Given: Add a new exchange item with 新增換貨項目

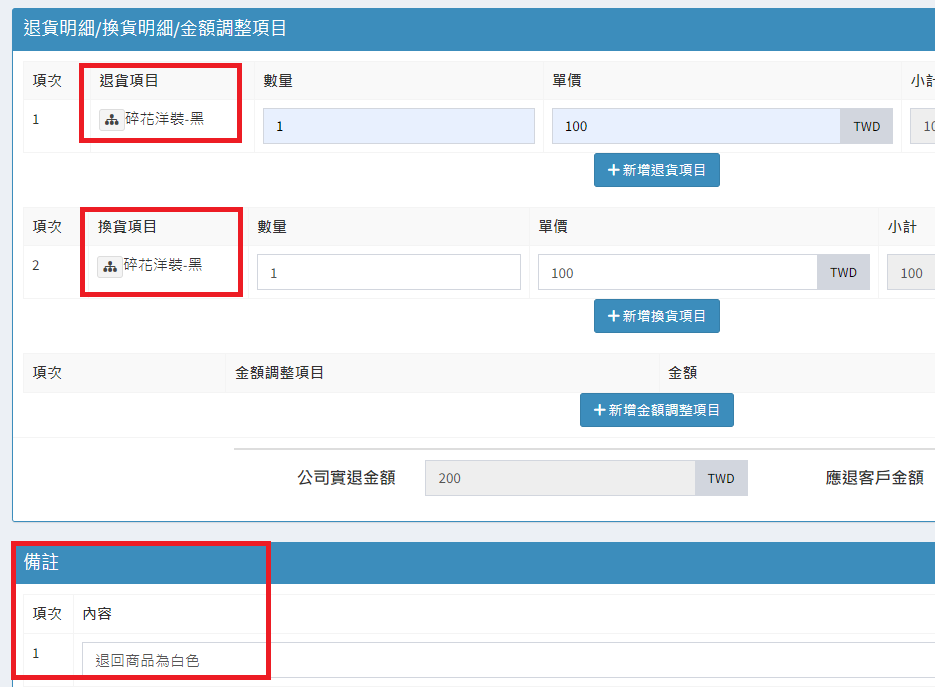Looking at the screenshot, I should tap(656, 316).
